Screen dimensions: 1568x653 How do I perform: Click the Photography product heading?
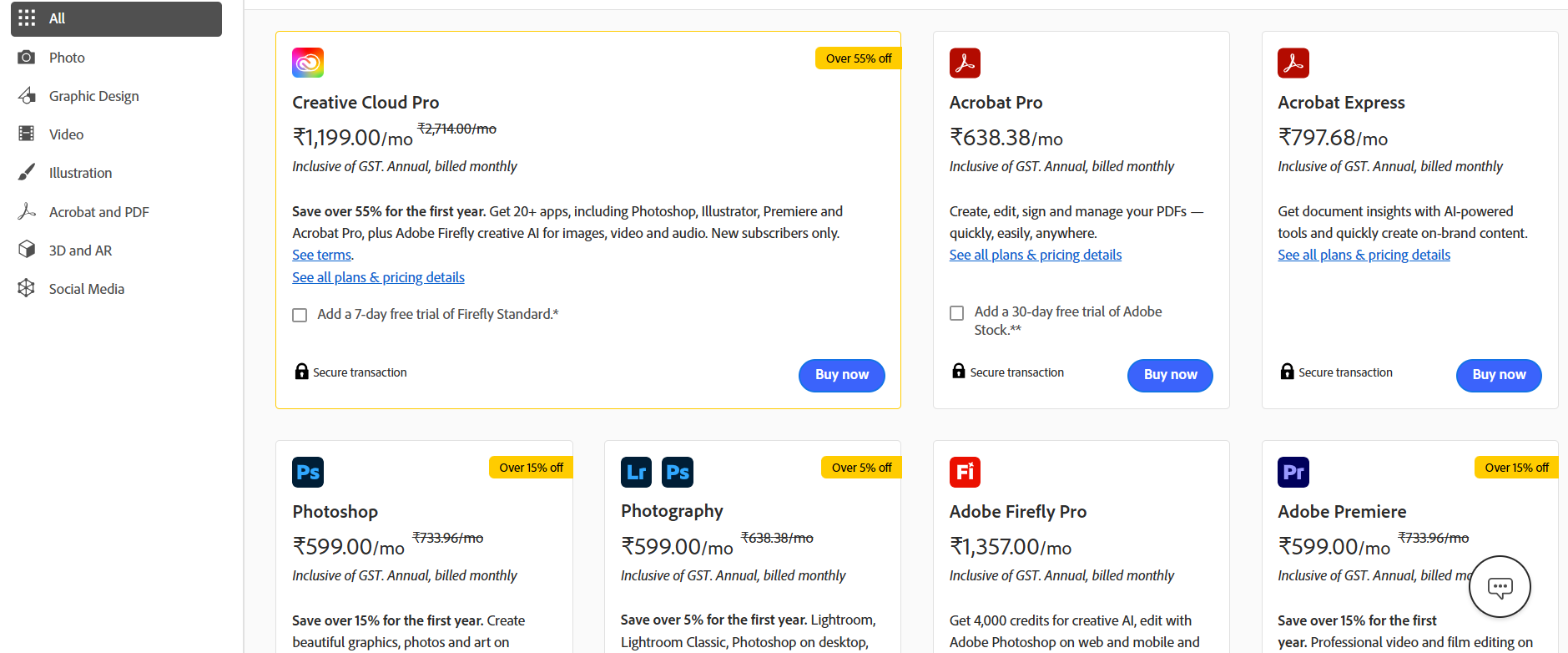click(672, 511)
